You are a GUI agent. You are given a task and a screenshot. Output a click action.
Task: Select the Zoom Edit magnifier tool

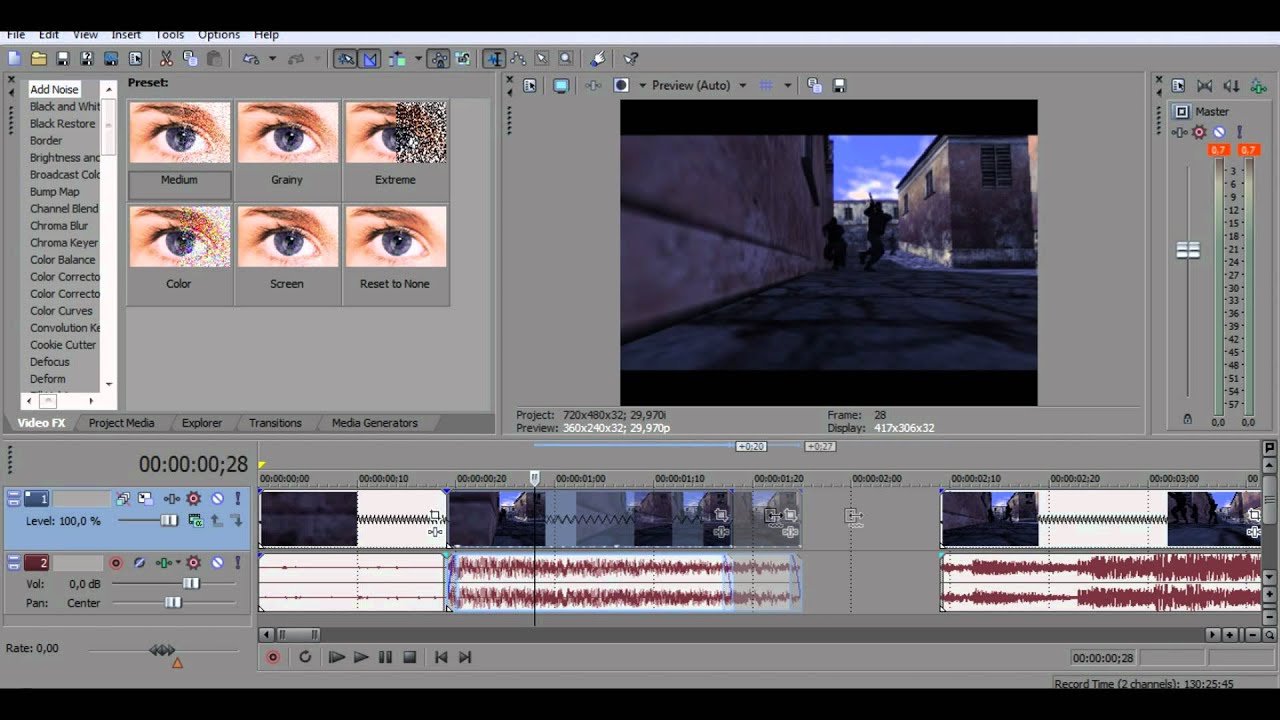pyautogui.click(x=566, y=59)
